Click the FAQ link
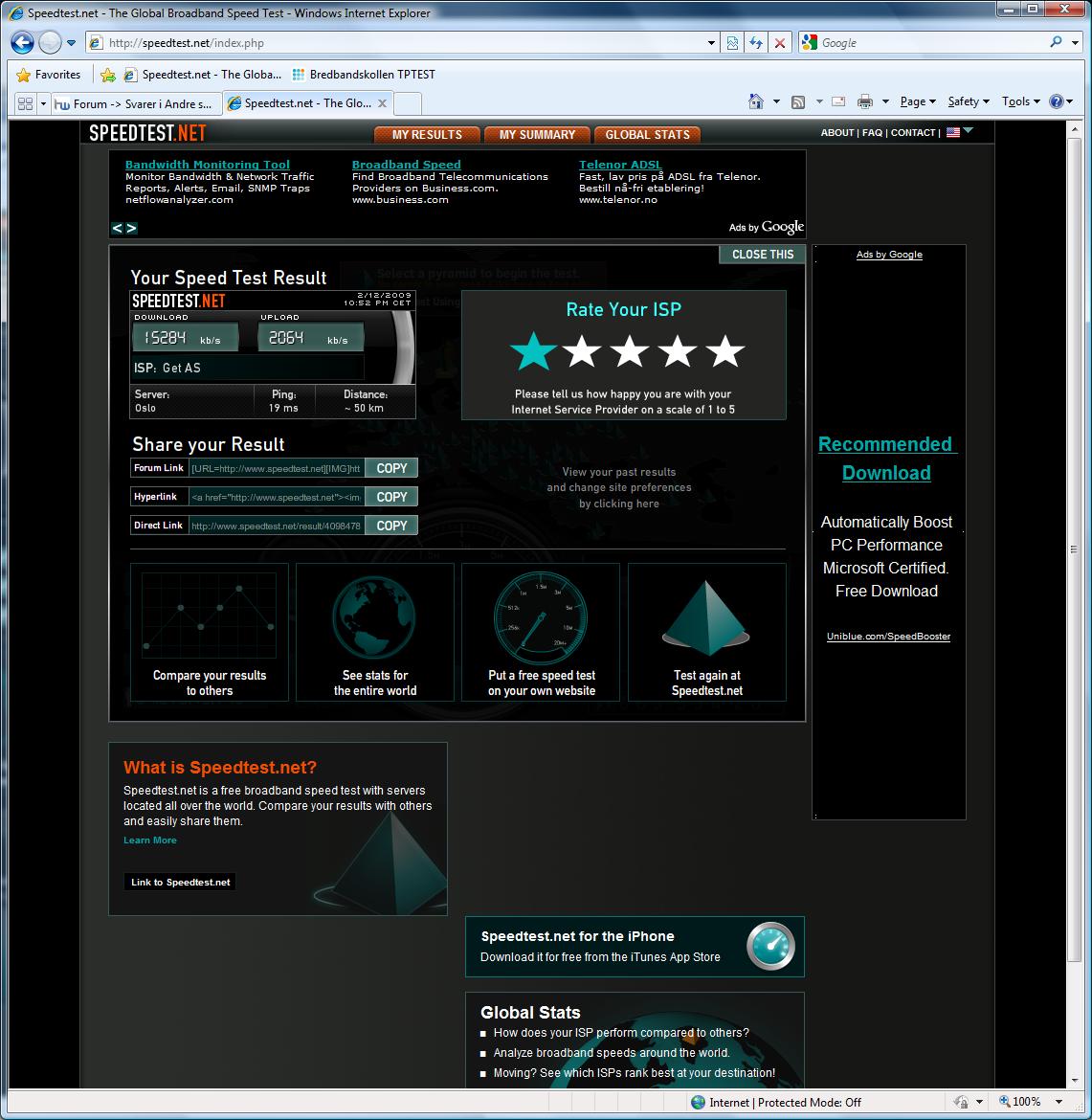Viewport: 1092px width, 1120px height. [872, 133]
